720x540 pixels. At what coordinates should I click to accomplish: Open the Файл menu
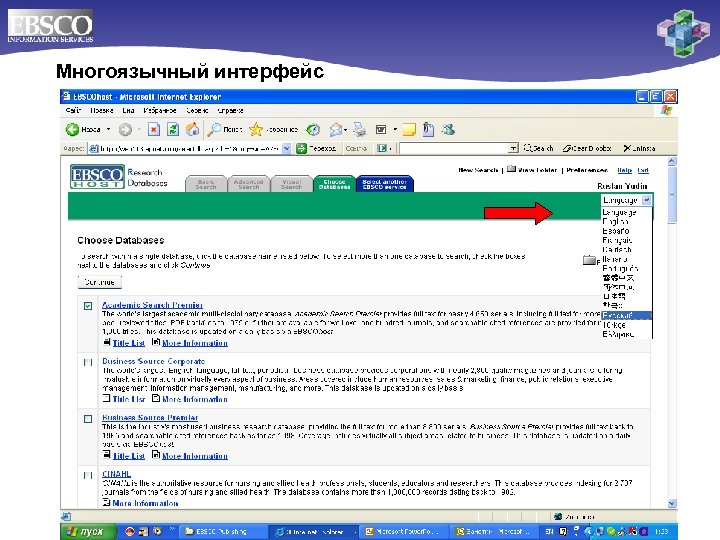point(73,110)
